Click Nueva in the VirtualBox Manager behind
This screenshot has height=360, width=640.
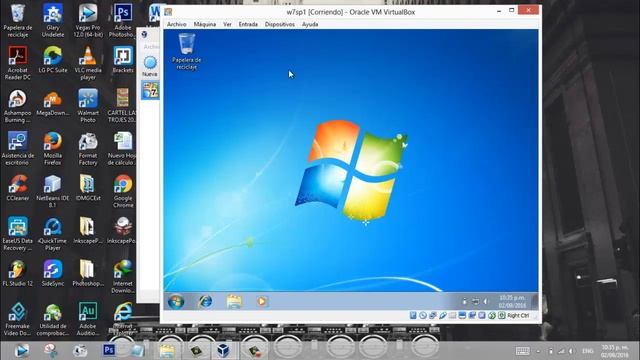point(150,67)
